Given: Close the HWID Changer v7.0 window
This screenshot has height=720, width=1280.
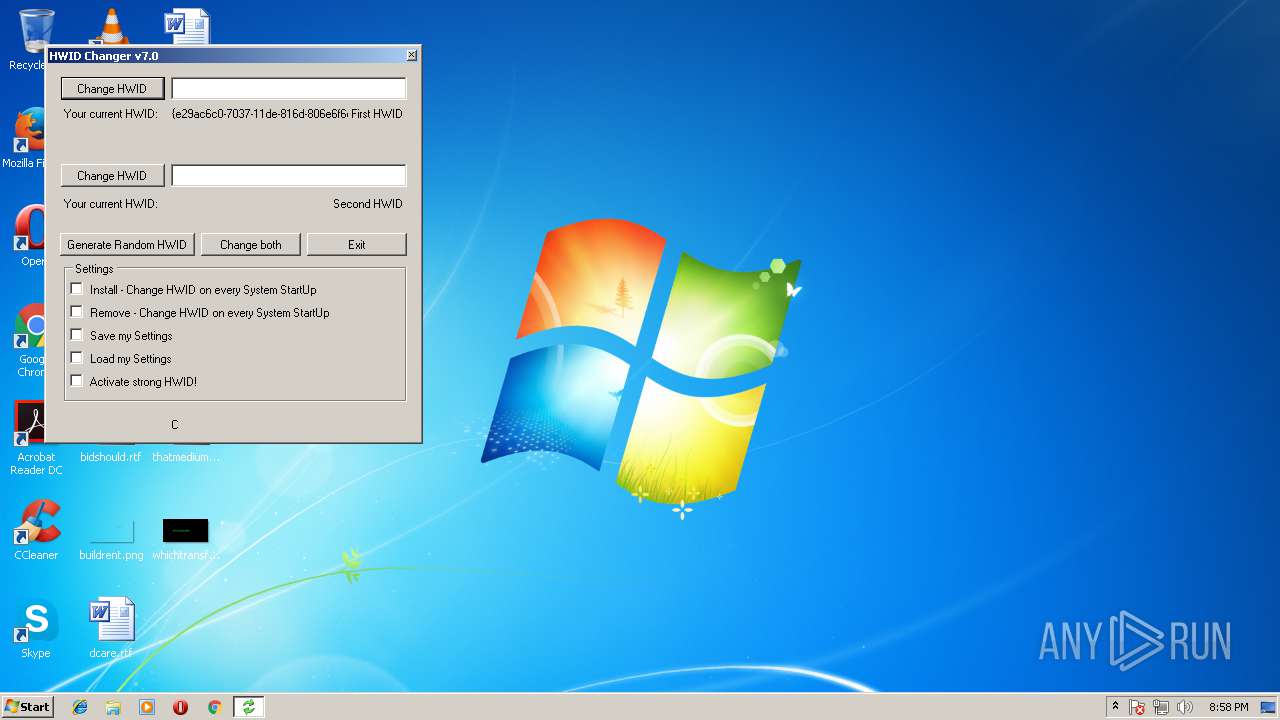Looking at the screenshot, I should click(x=411, y=56).
